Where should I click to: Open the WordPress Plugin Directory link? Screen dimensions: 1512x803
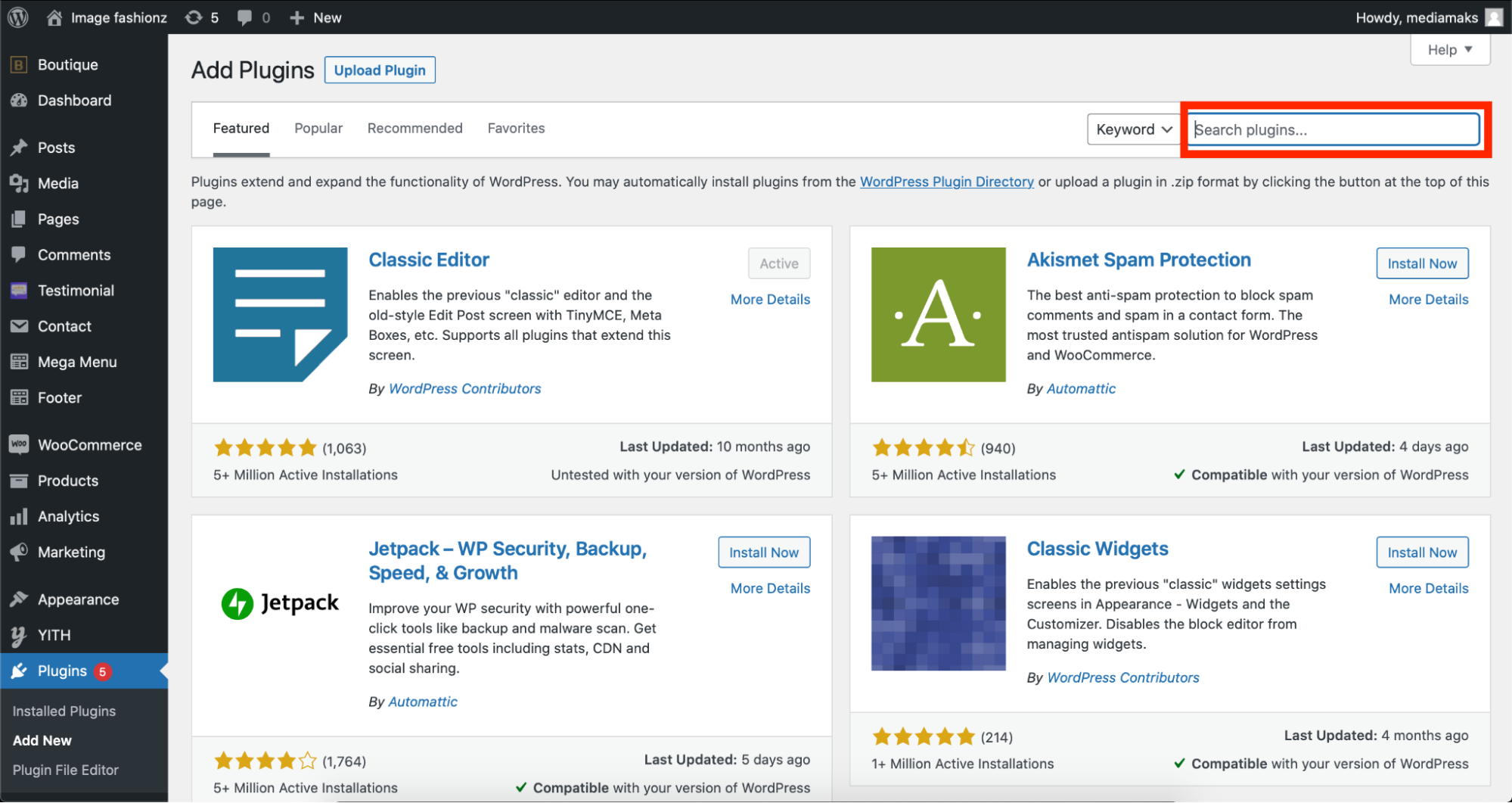pyautogui.click(x=947, y=182)
